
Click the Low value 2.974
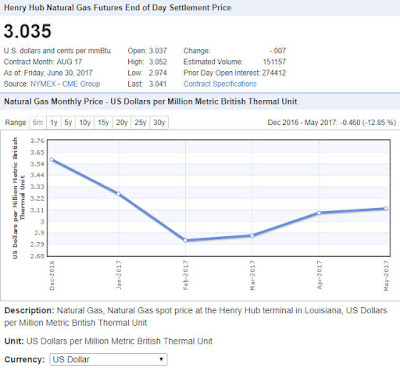(x=158, y=73)
